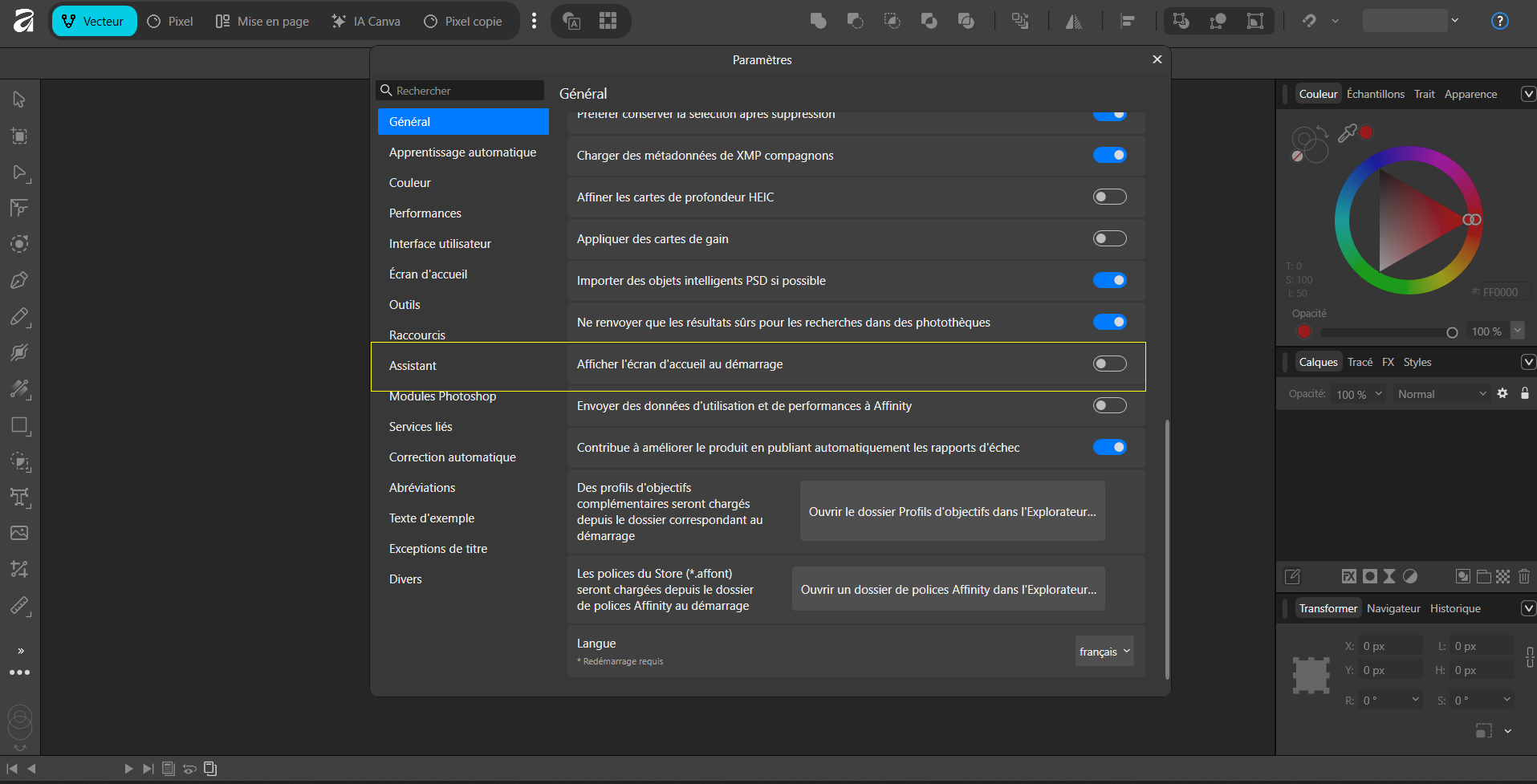Open the Normal blend mode dropdown

(x=1441, y=394)
